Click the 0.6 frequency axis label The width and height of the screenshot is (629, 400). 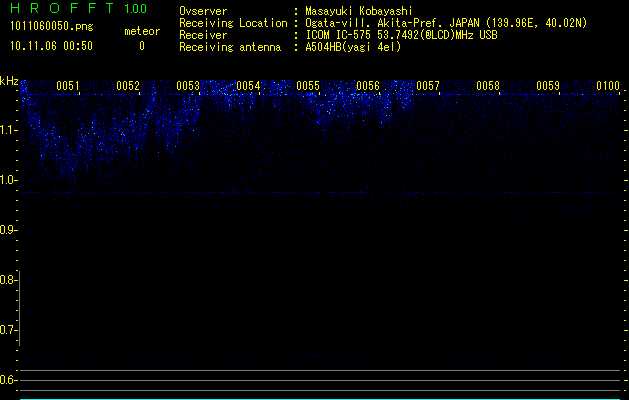pos(8,380)
